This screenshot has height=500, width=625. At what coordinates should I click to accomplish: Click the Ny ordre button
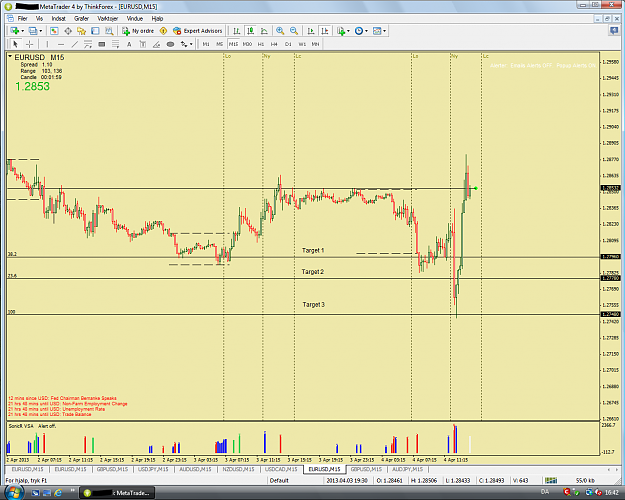[x=138, y=31]
